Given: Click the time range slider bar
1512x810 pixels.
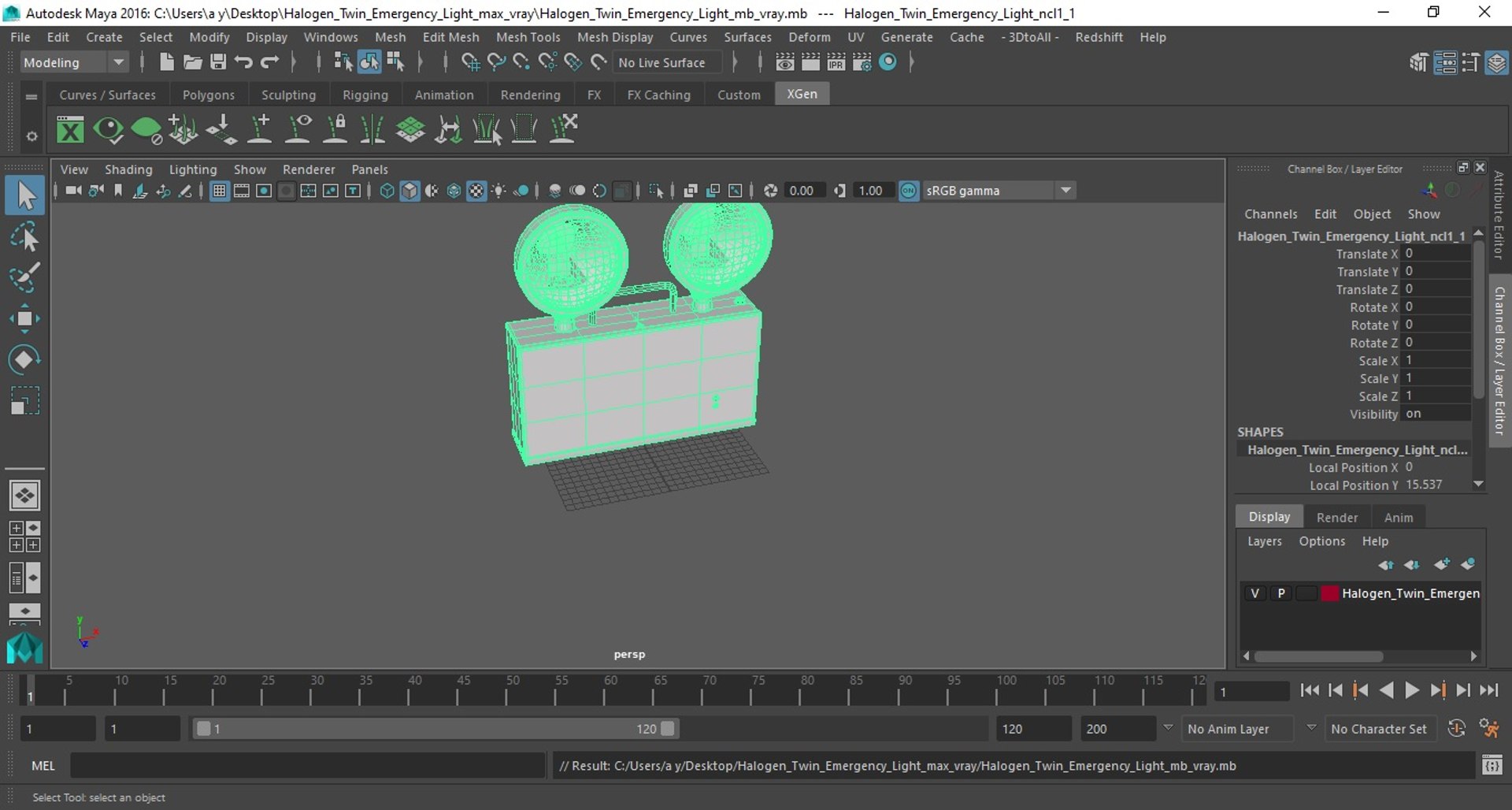Looking at the screenshot, I should coord(435,729).
